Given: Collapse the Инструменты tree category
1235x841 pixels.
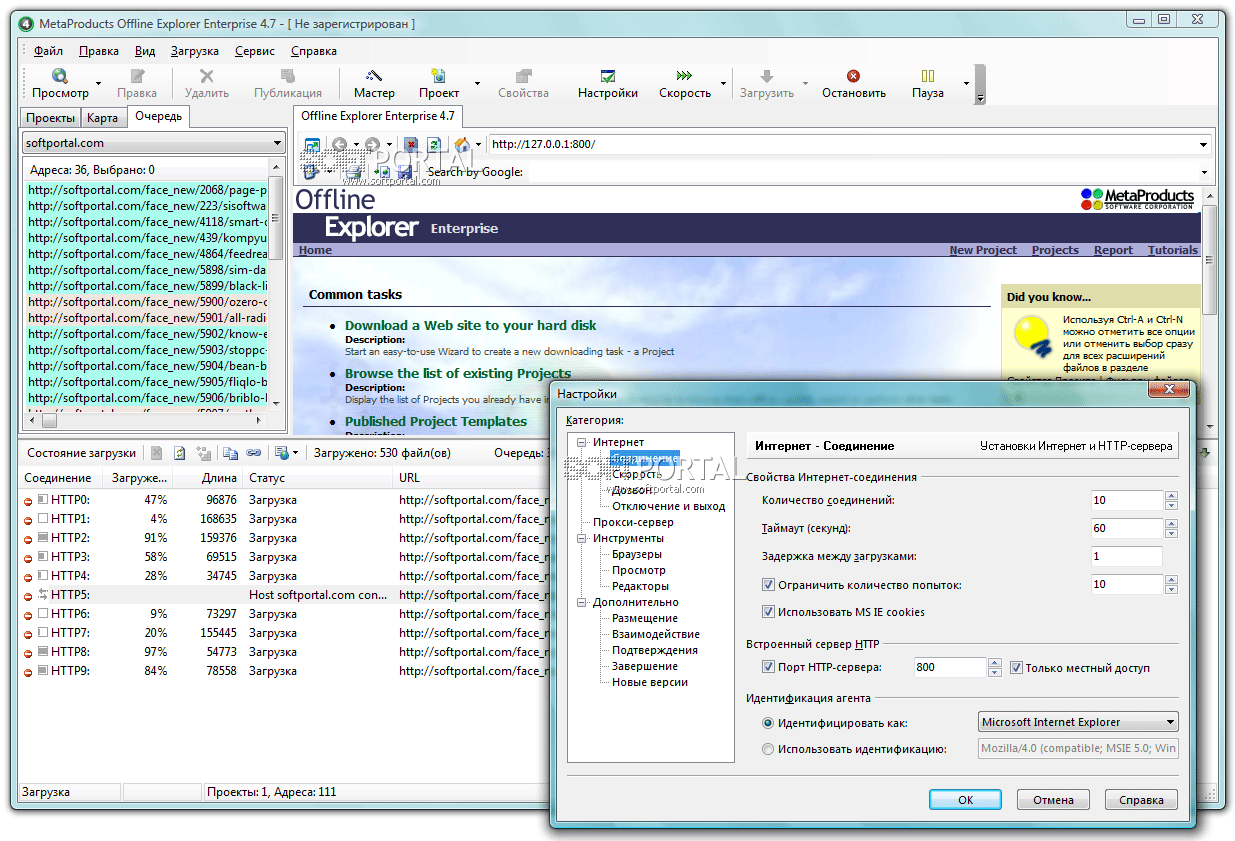Looking at the screenshot, I should pos(582,538).
